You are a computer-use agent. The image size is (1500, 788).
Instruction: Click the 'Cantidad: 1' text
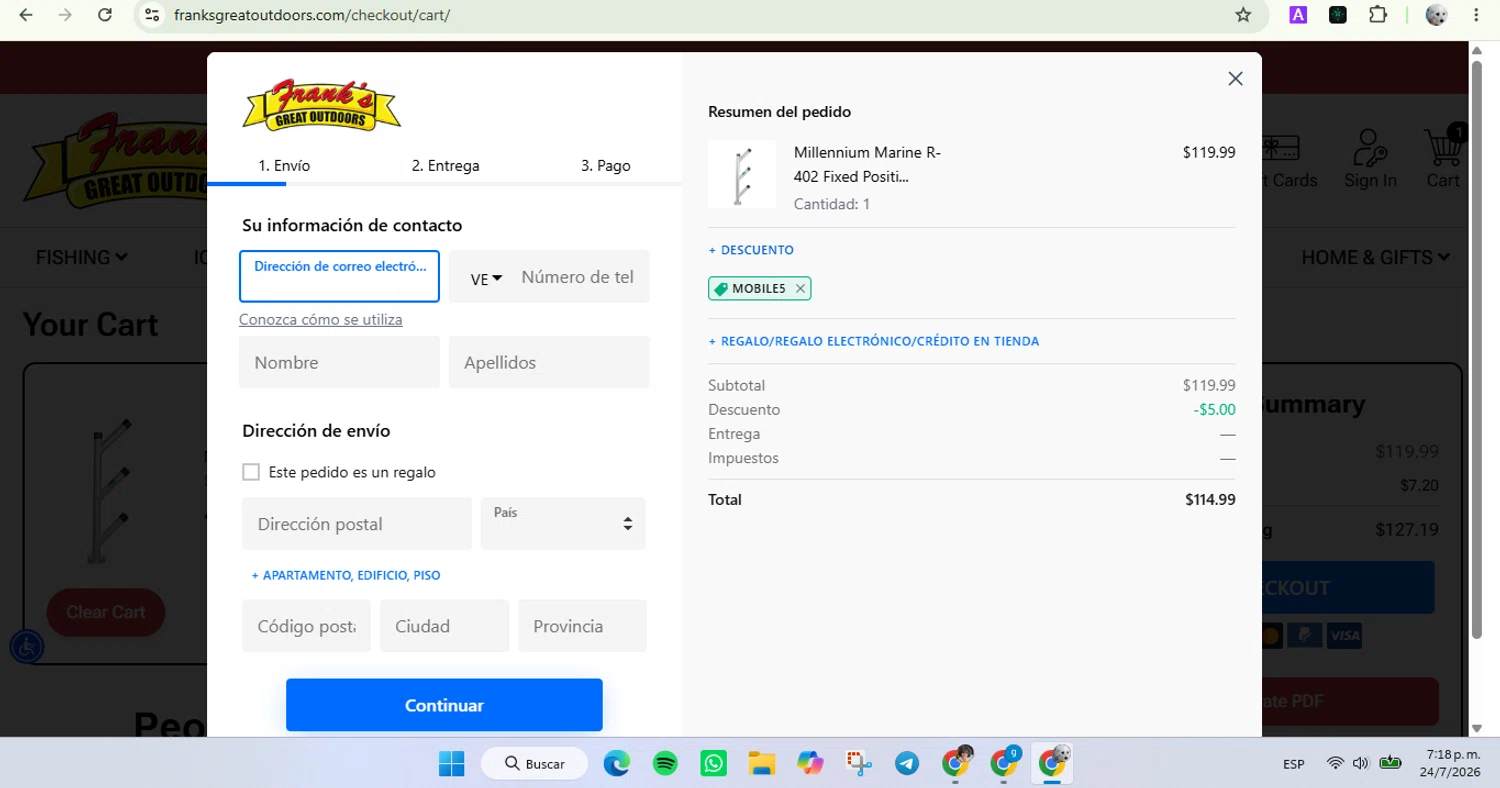pos(832,204)
